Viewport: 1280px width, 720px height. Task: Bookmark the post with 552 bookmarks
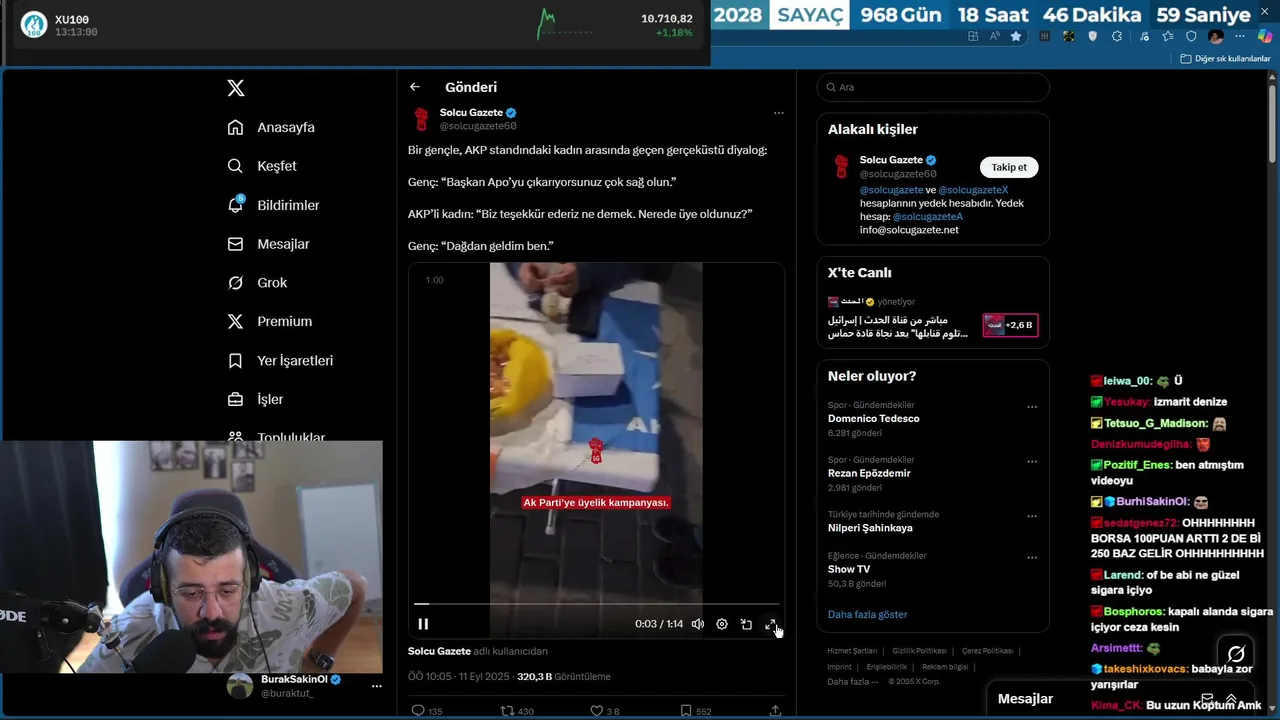pyautogui.click(x=695, y=711)
